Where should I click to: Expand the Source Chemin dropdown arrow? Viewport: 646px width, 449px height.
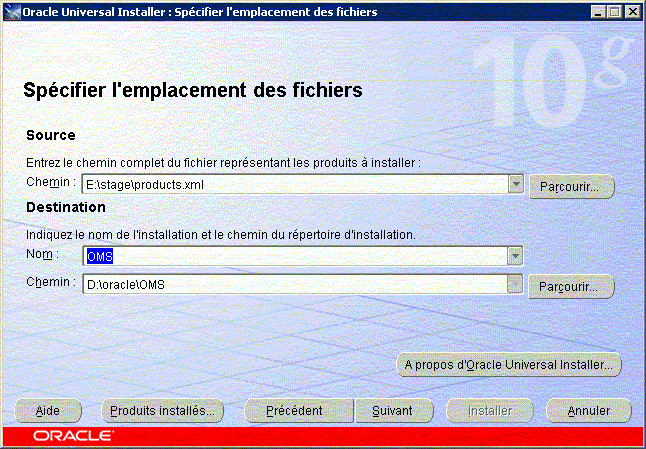[x=516, y=185]
